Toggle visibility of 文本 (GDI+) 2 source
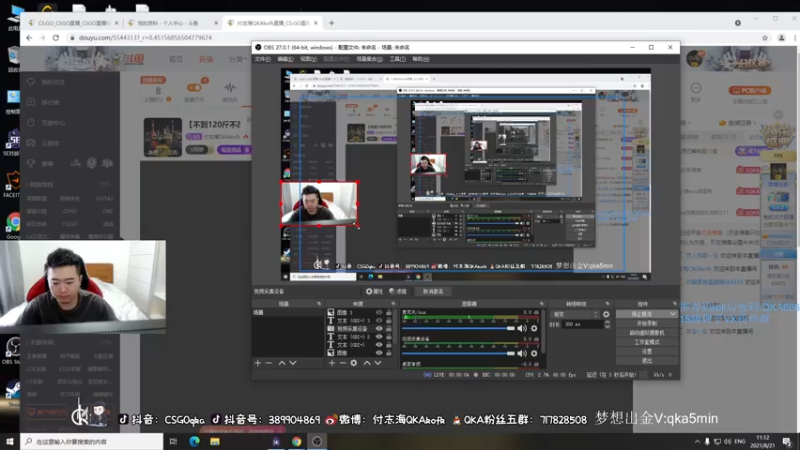 (x=379, y=337)
